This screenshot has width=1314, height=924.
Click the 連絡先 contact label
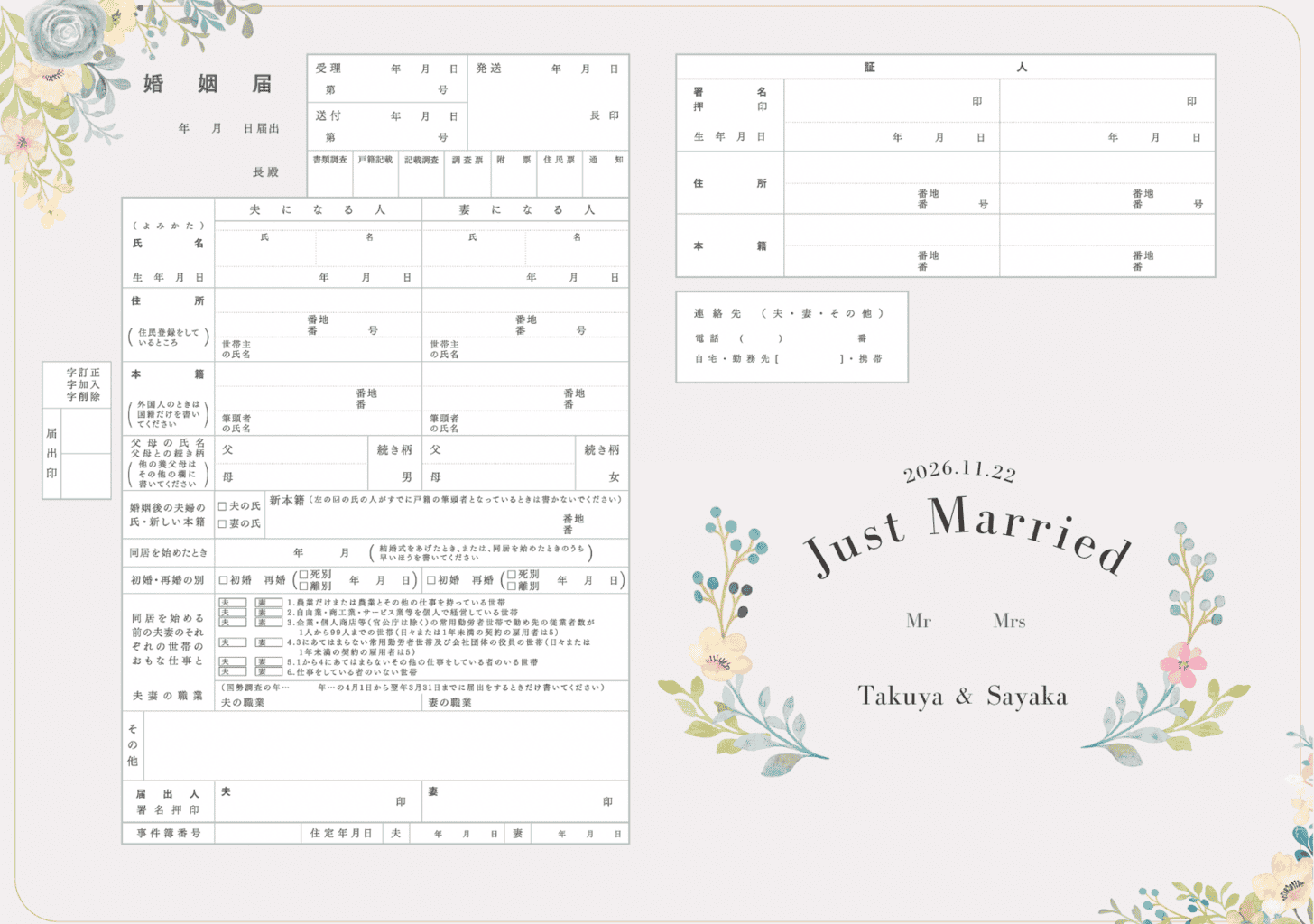(717, 313)
